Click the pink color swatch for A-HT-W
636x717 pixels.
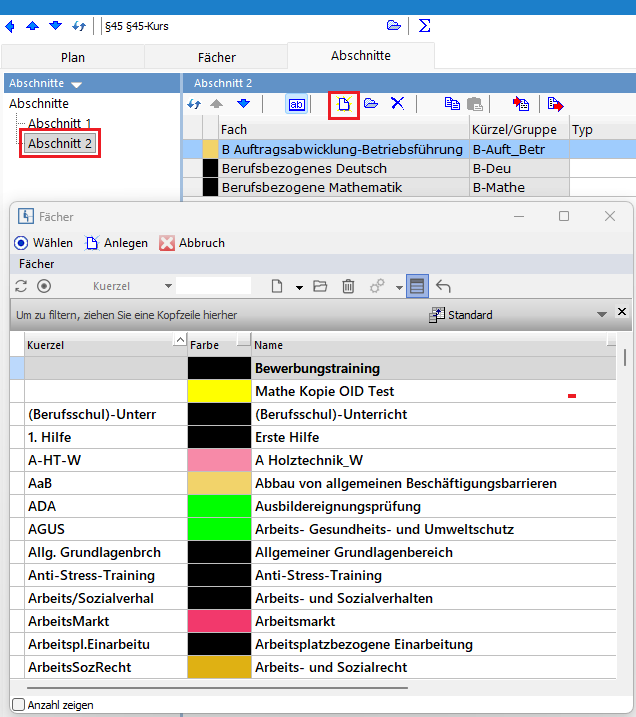(217, 460)
